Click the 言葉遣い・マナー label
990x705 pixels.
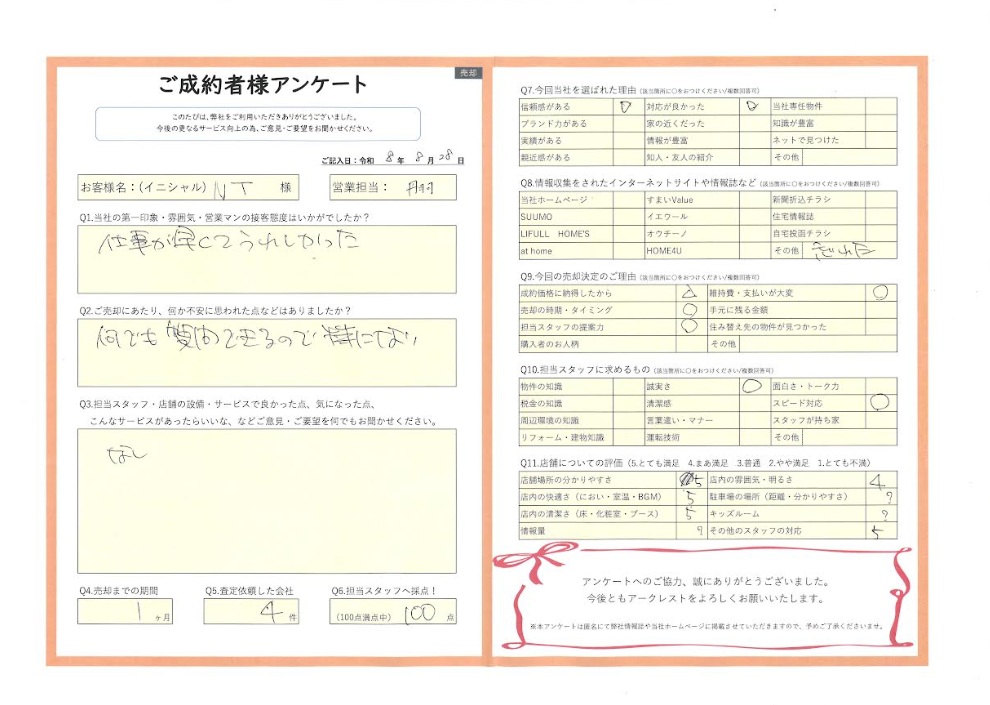click(x=679, y=420)
